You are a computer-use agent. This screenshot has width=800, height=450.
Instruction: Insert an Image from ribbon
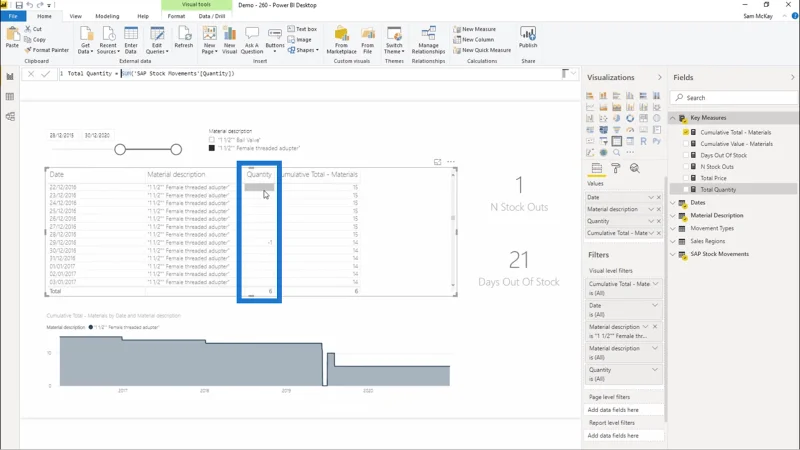(x=299, y=39)
